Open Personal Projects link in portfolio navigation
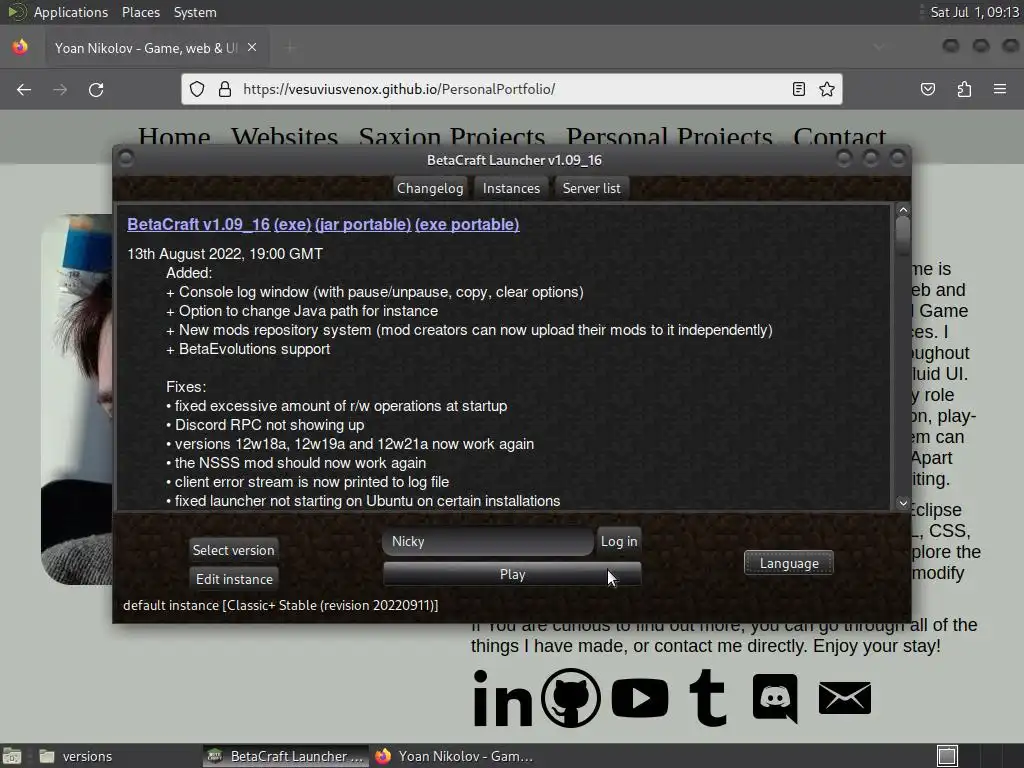This screenshot has width=1024, height=768. (x=669, y=138)
